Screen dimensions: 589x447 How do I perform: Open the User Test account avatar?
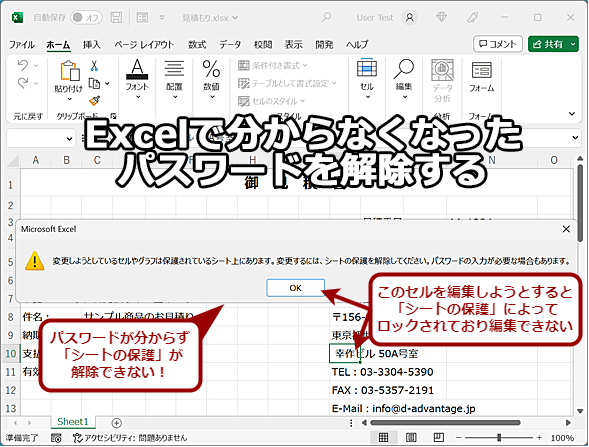pos(410,17)
